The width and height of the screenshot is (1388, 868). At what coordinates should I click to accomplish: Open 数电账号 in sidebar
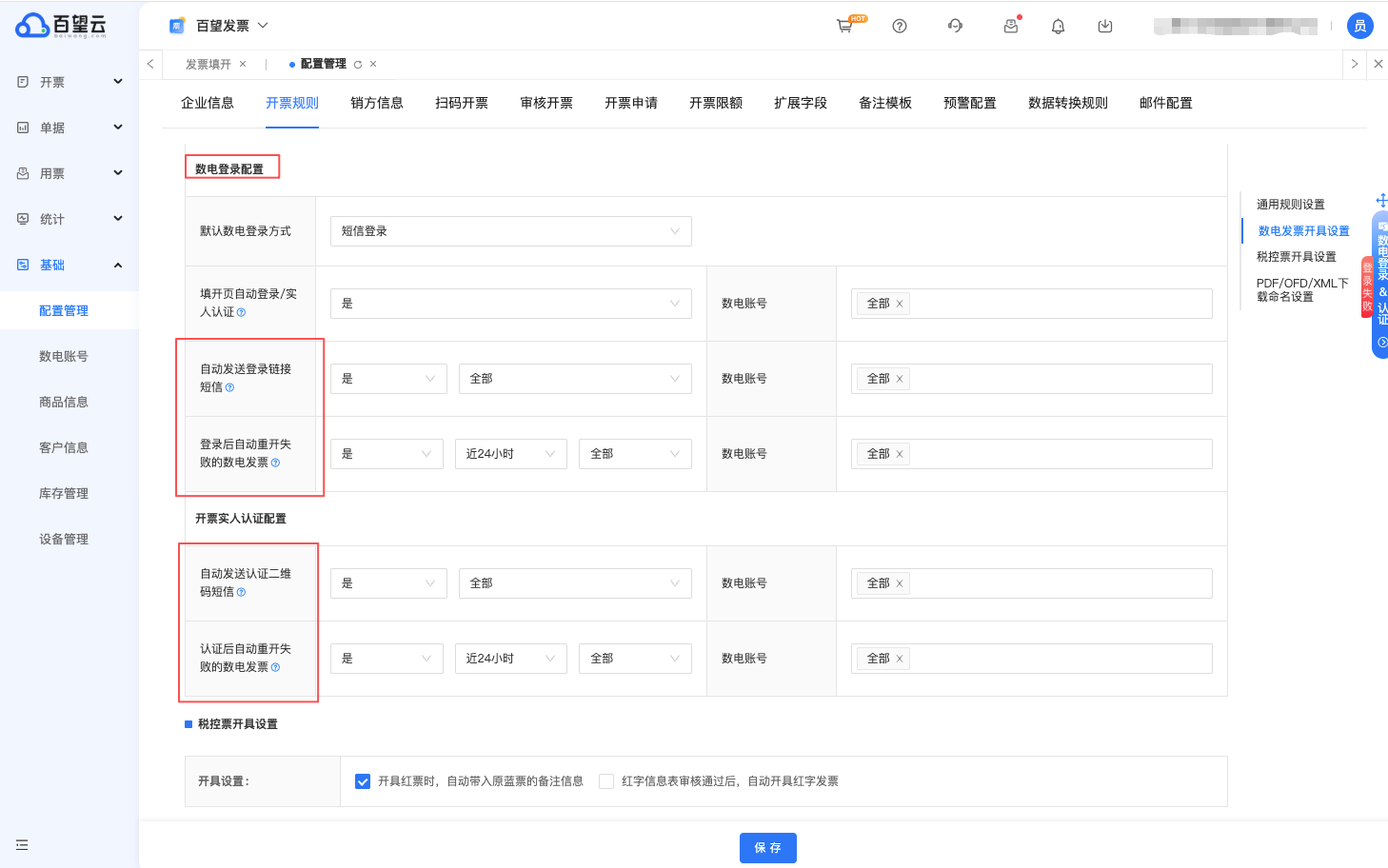(x=64, y=357)
